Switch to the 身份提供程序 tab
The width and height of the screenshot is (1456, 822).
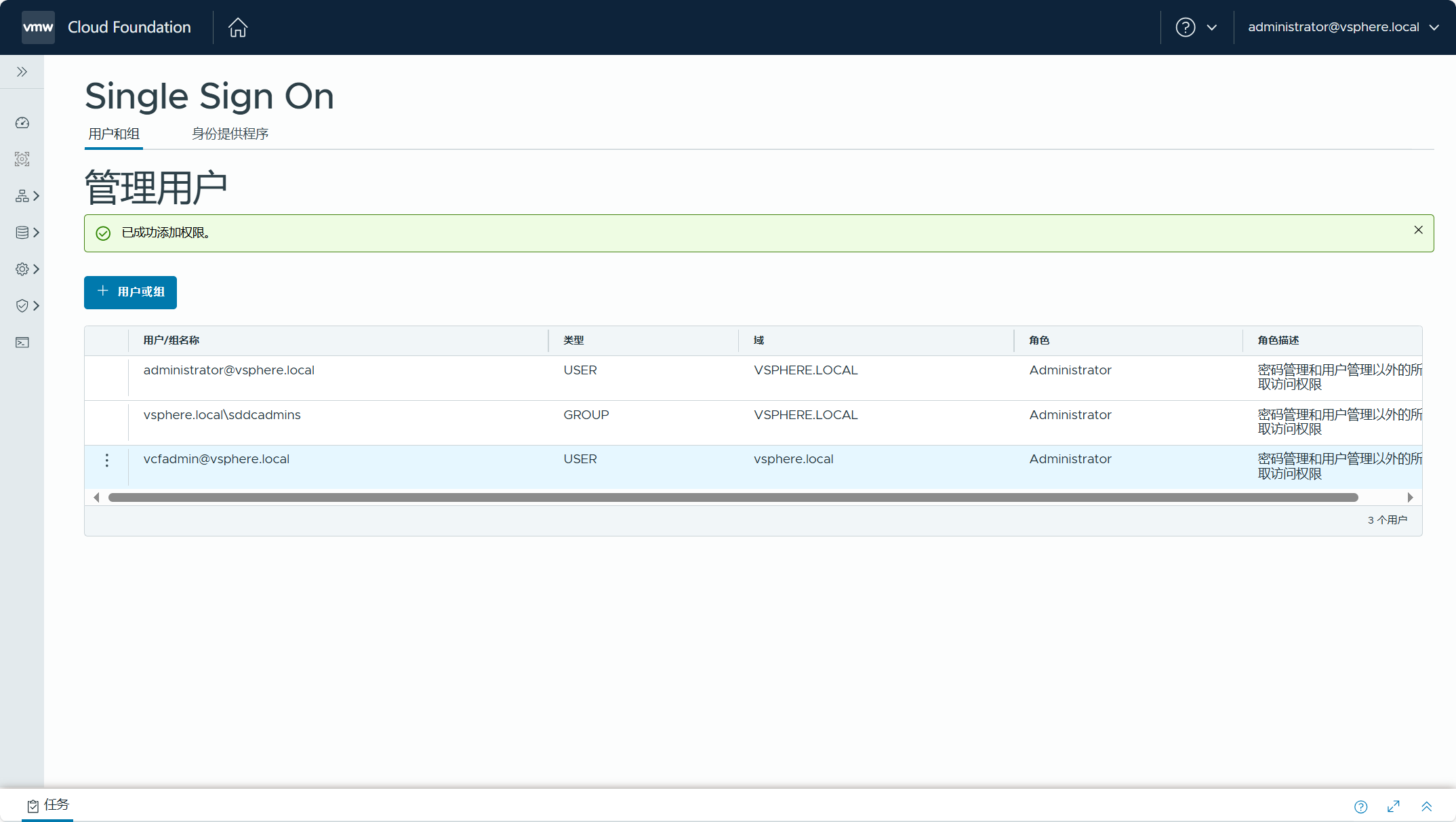230,134
